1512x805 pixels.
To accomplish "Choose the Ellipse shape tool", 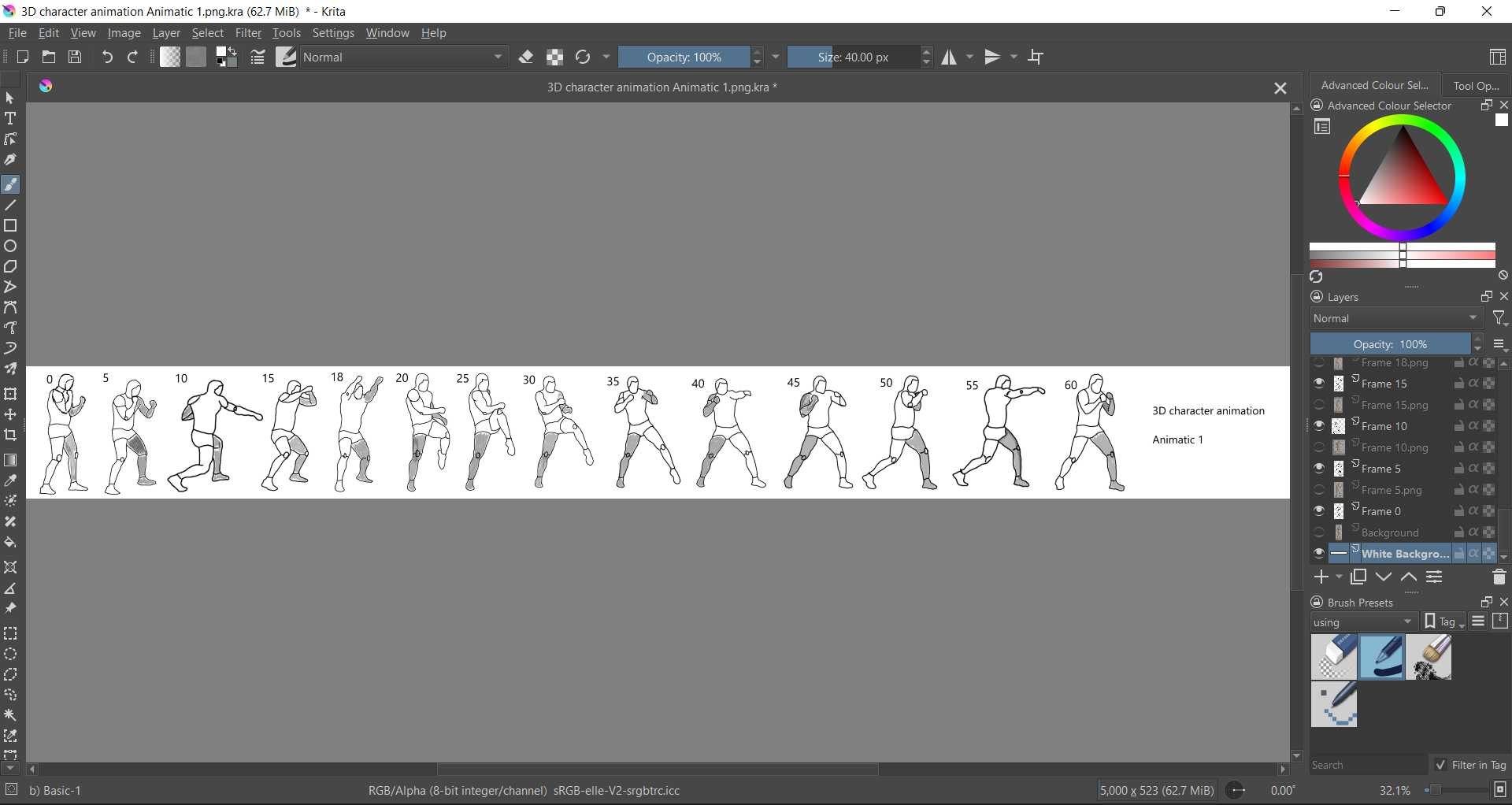I will click(x=10, y=247).
